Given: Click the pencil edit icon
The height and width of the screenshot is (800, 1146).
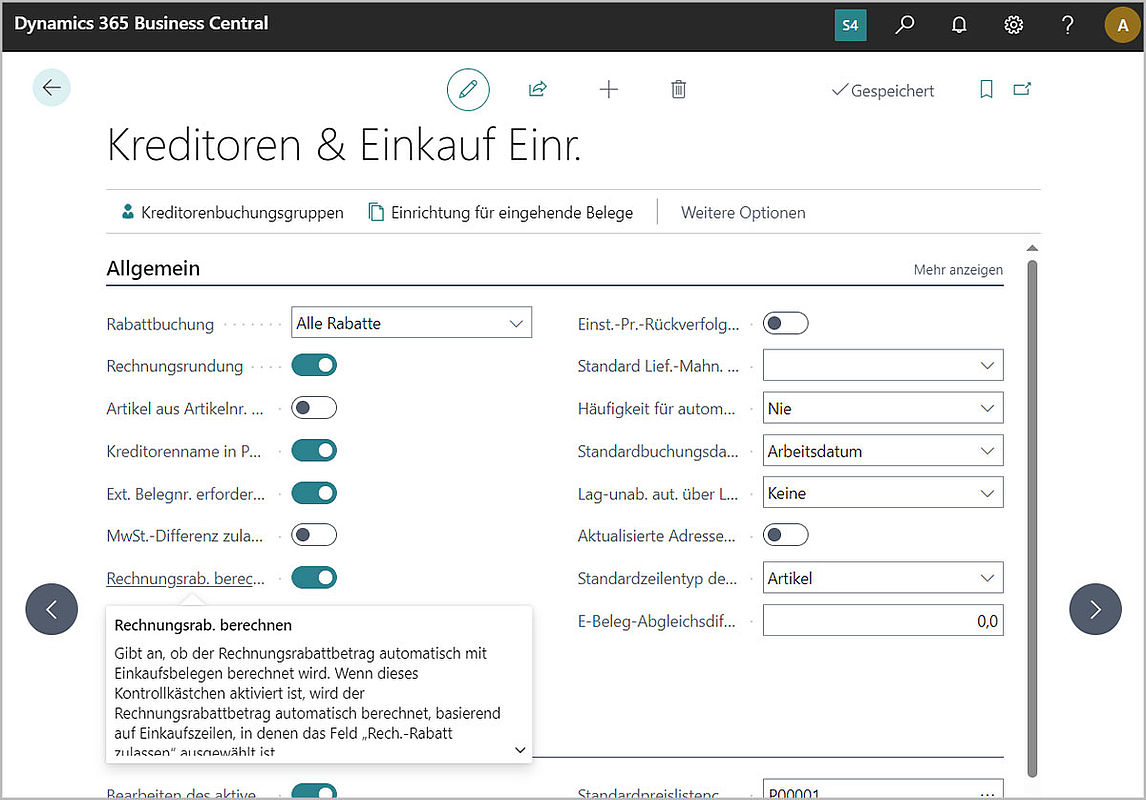Looking at the screenshot, I should tap(468, 89).
